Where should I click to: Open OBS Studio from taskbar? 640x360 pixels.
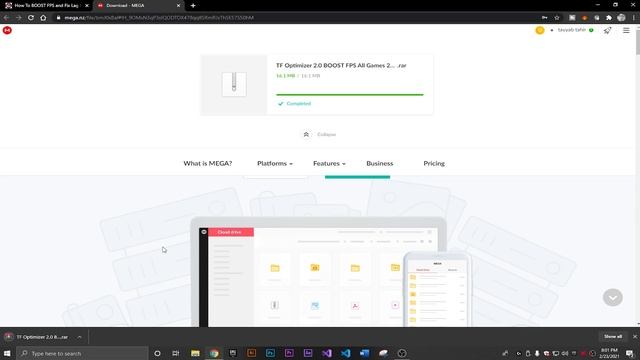click(x=402, y=353)
